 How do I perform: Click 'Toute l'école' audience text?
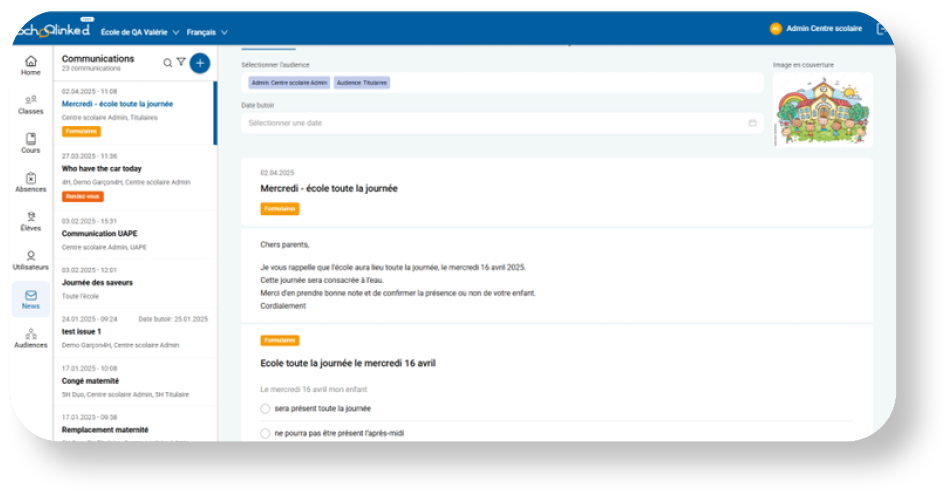coord(80,297)
